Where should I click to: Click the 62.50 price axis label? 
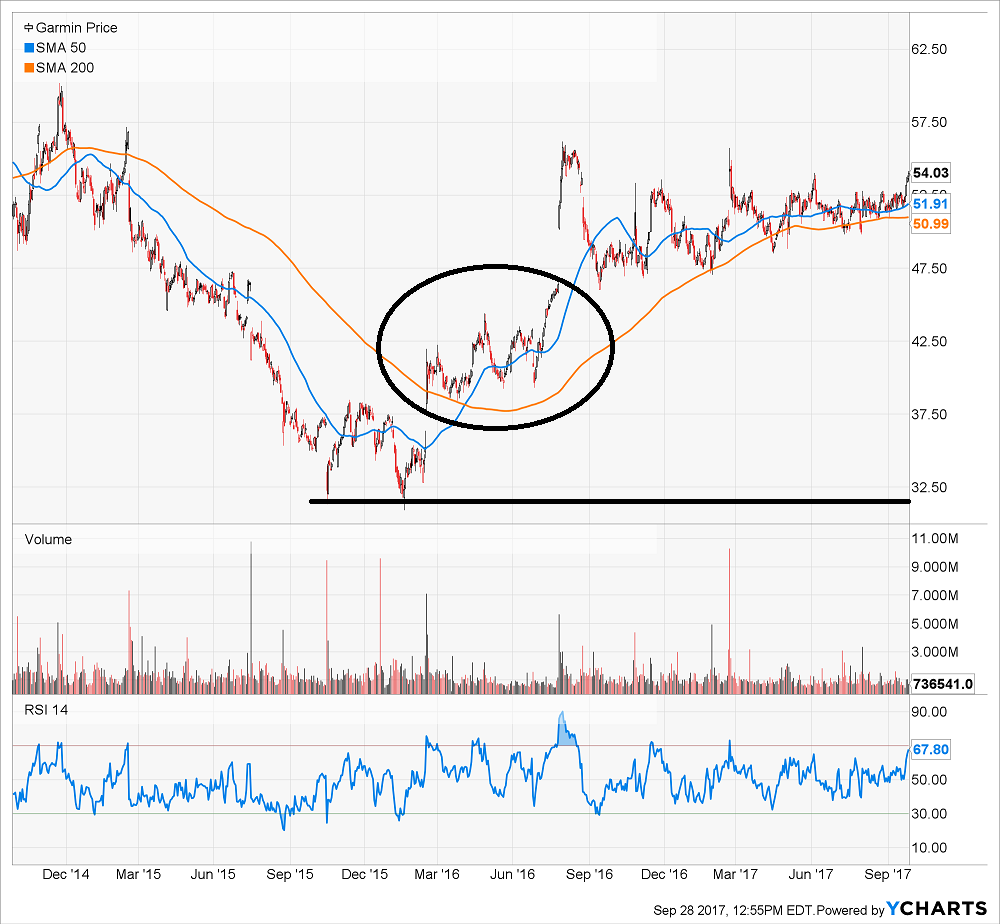929,49
